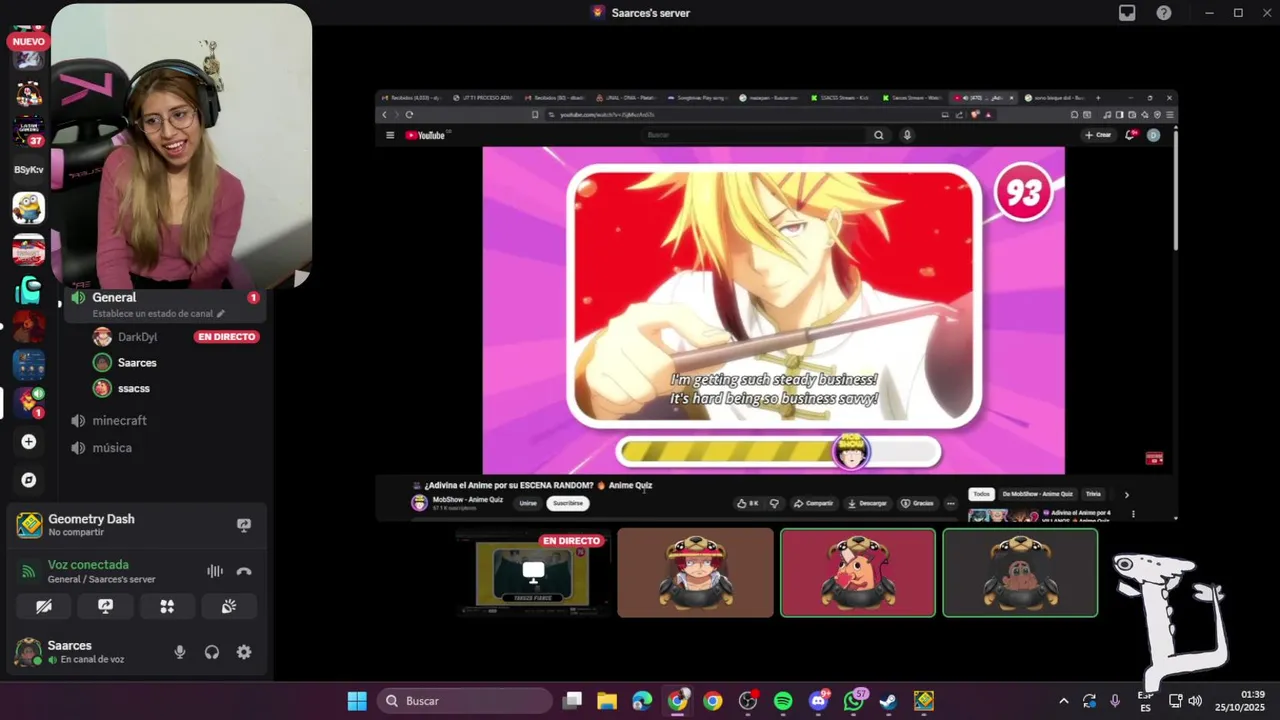Click the quiz timer progress bar
This screenshot has height=720, width=1280.
click(x=778, y=453)
